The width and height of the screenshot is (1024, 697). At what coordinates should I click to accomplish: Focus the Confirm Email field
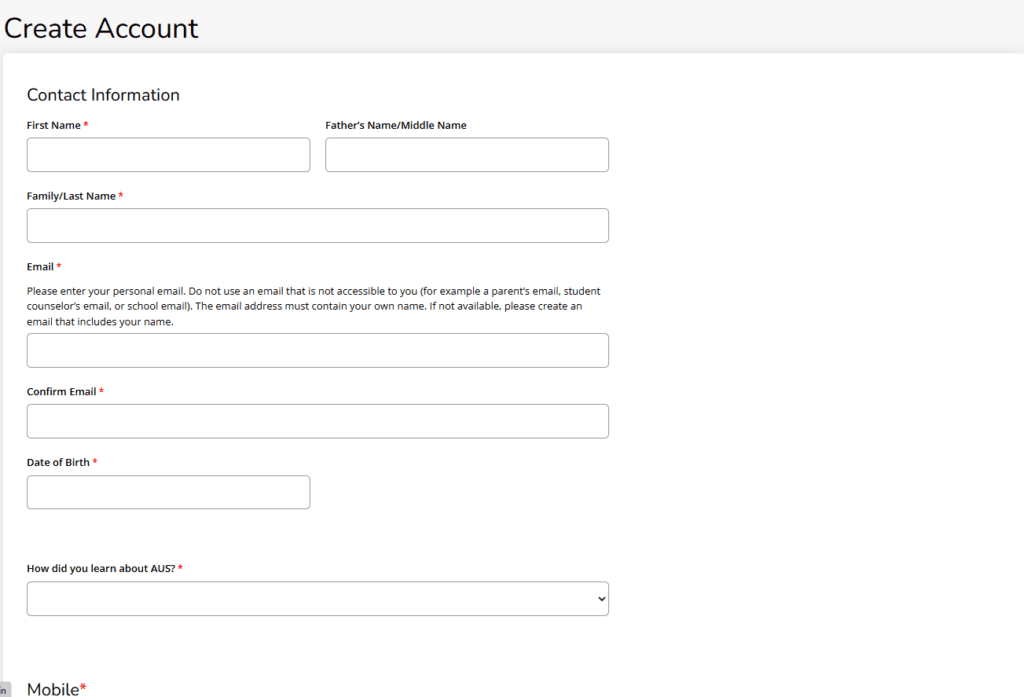tap(317, 421)
